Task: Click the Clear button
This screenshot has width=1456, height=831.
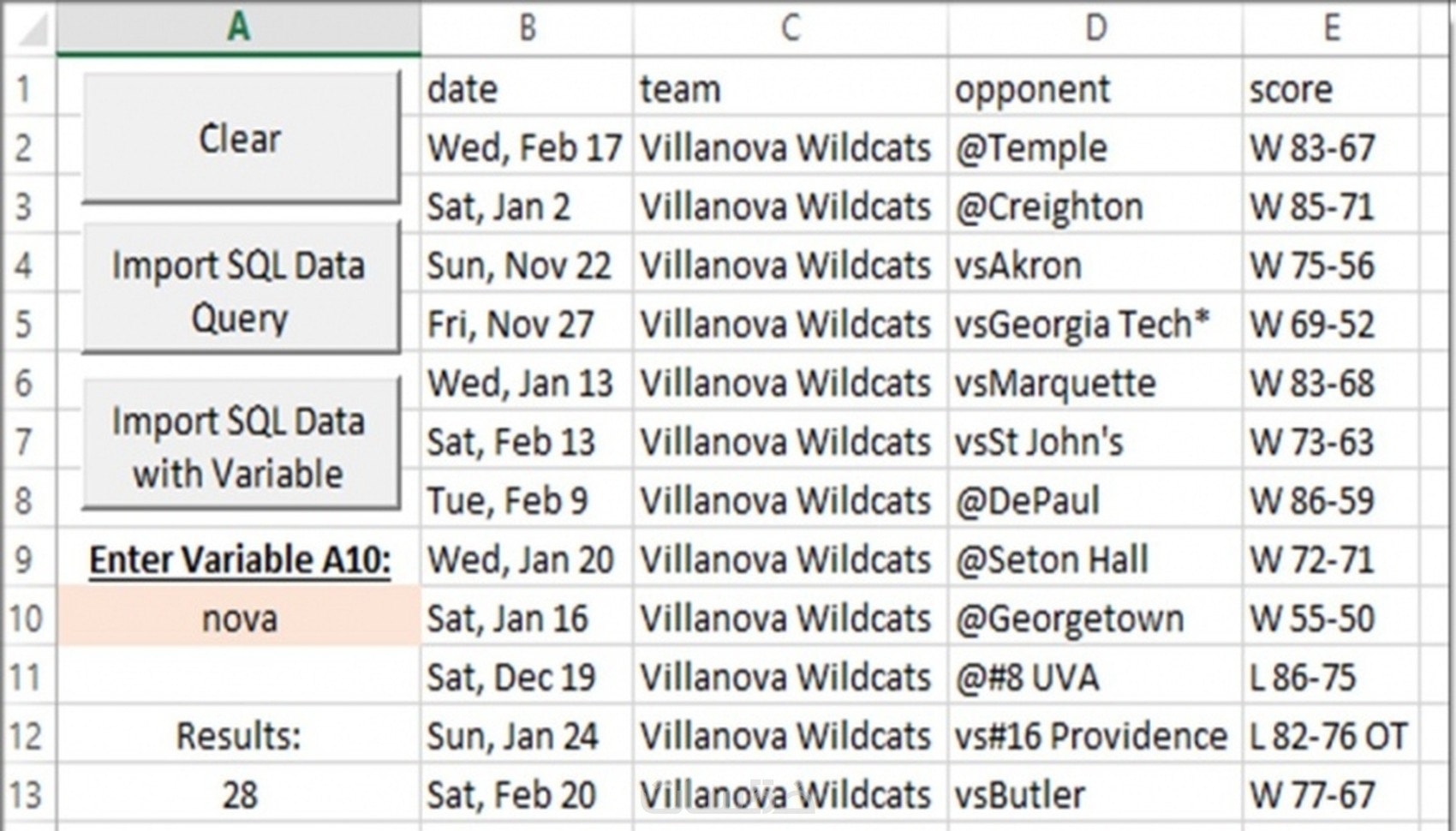Action: [x=241, y=138]
